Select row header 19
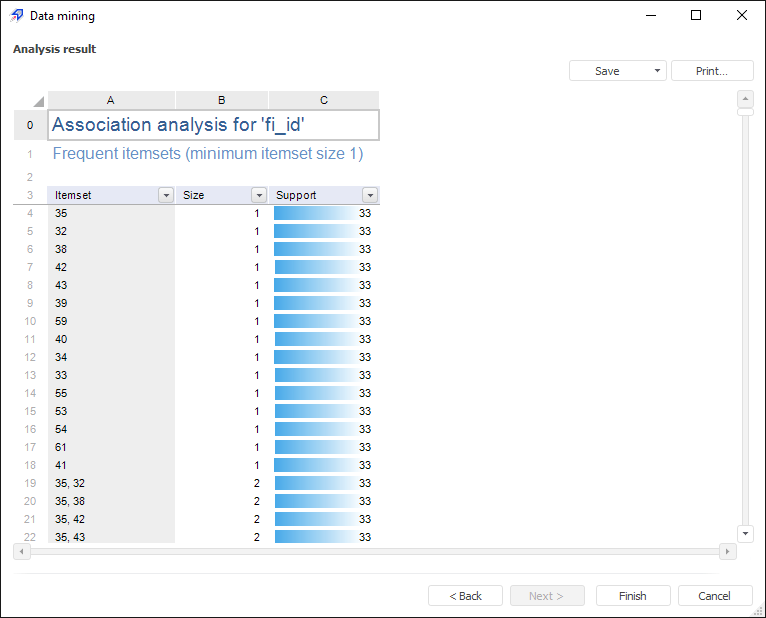 click(30, 483)
